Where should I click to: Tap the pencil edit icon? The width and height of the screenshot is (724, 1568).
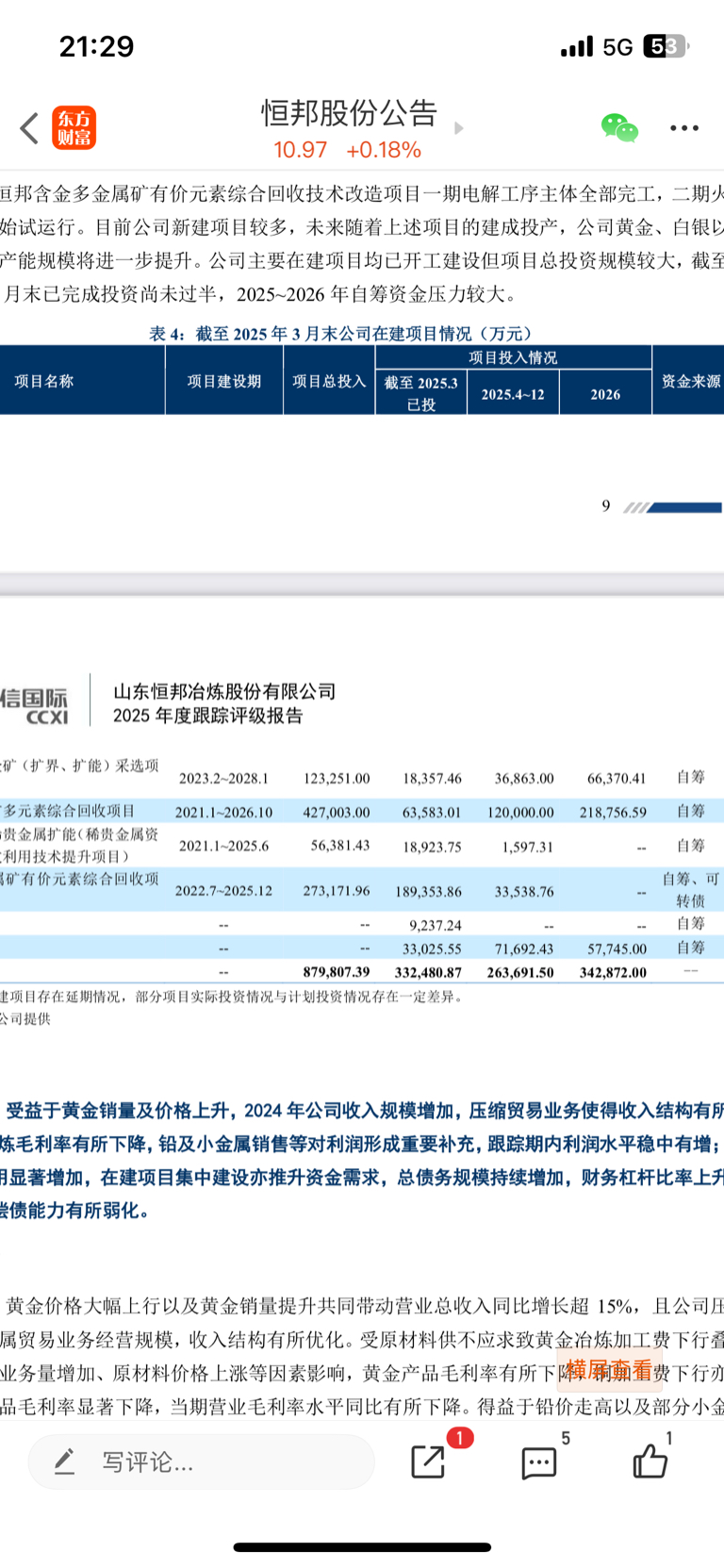coord(64,1462)
